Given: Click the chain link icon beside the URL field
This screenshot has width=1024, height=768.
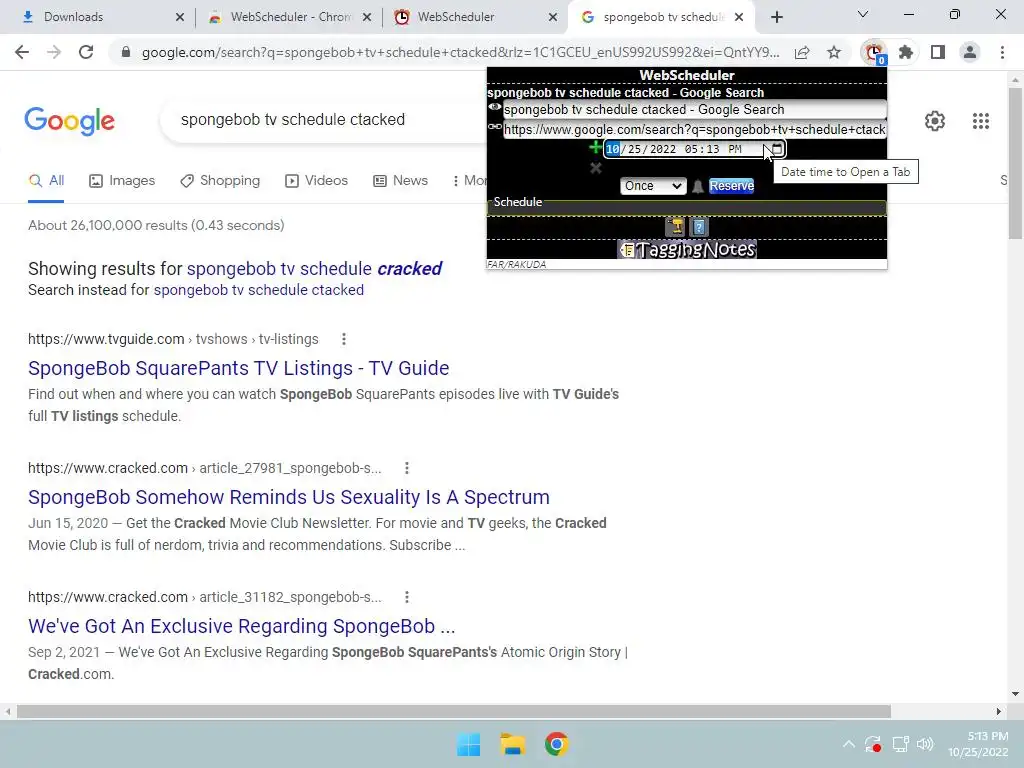Looking at the screenshot, I should 494,127.
